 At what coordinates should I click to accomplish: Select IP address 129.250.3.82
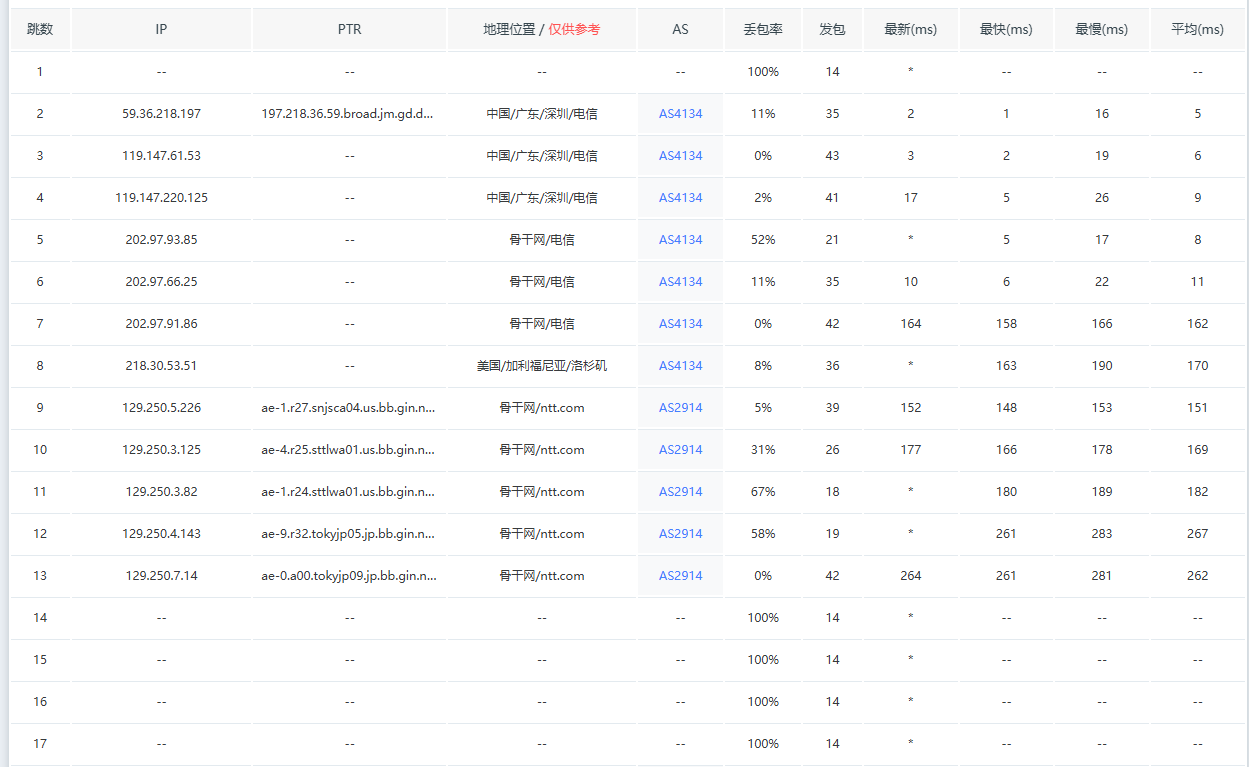click(161, 492)
